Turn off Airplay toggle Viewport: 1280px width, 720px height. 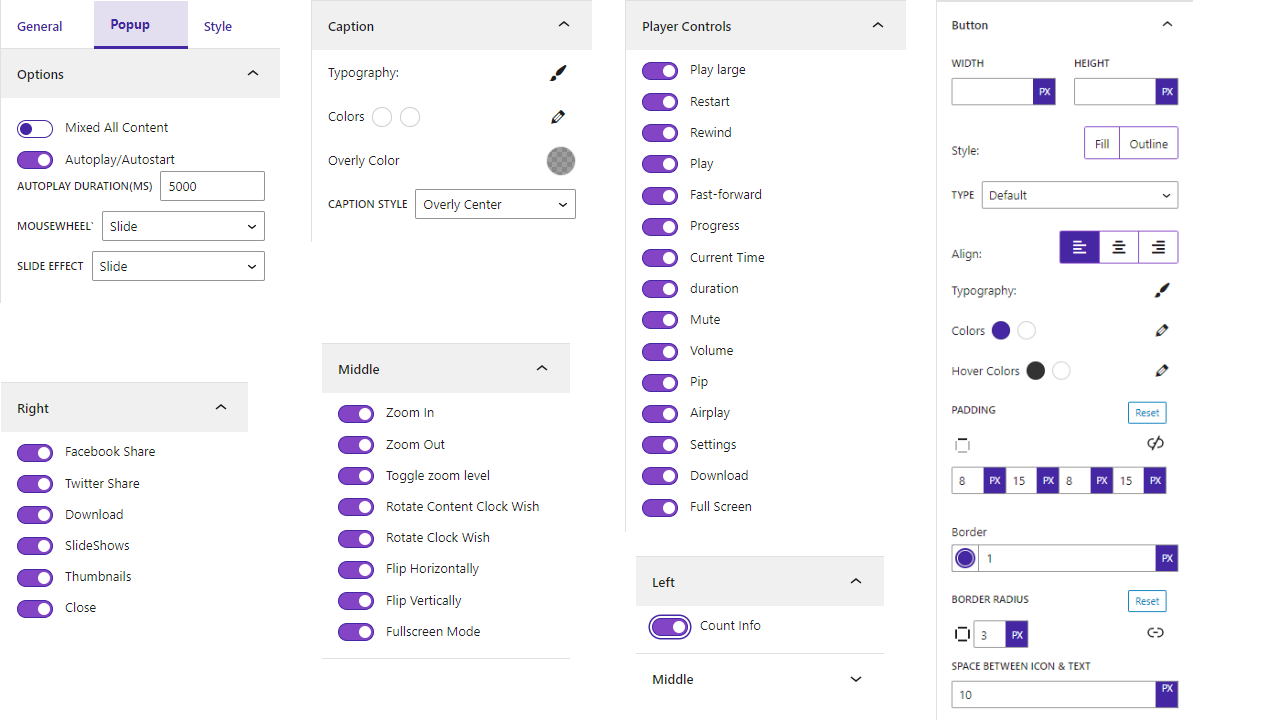(660, 414)
